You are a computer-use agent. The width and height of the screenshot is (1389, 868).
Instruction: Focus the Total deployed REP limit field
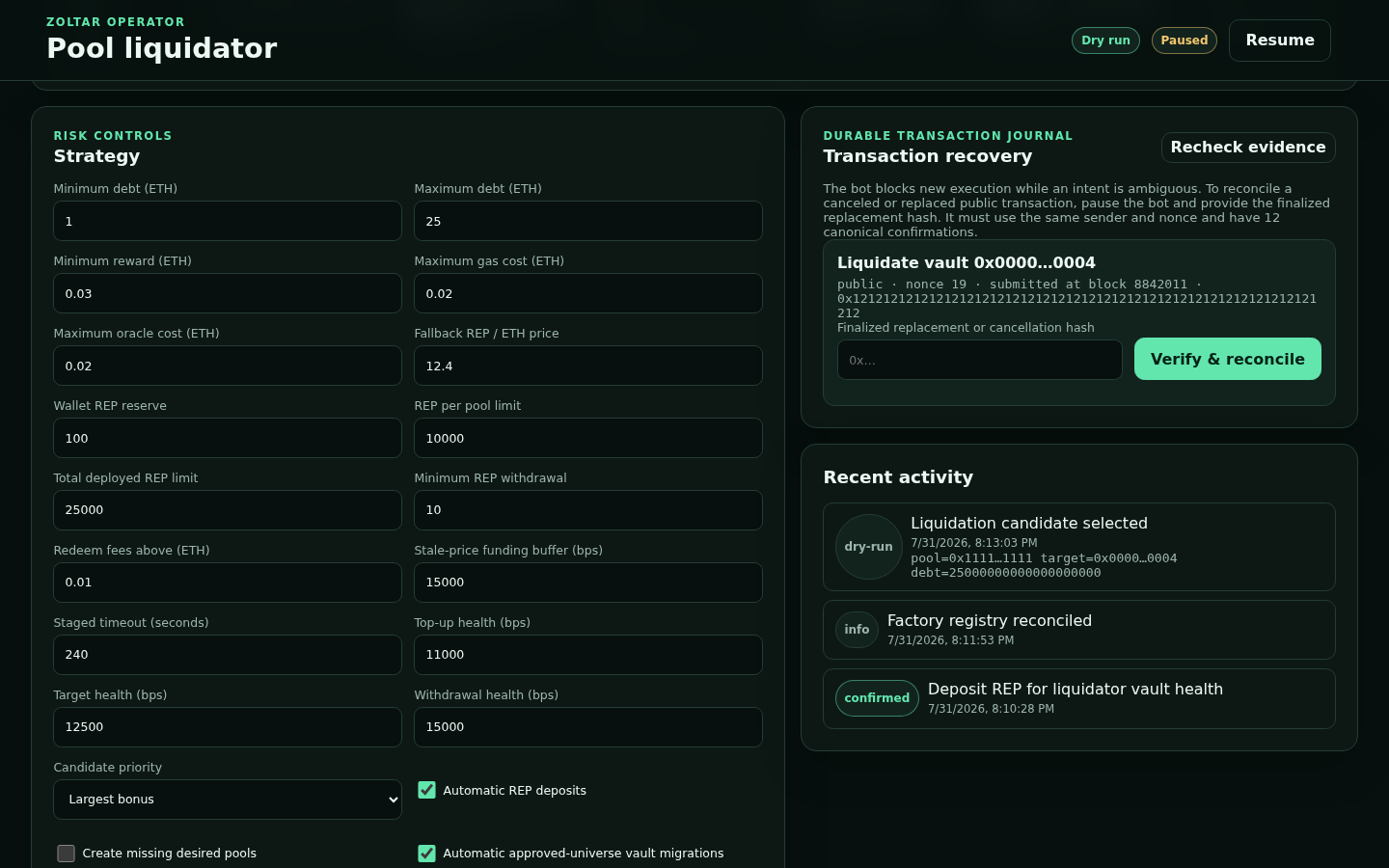(228, 510)
